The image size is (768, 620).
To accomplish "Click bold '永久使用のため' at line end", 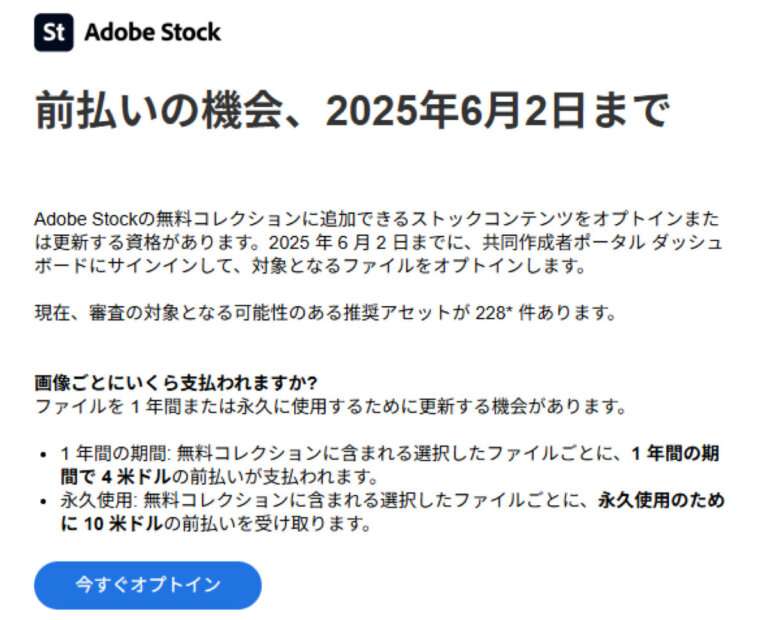I will tap(661, 501).
